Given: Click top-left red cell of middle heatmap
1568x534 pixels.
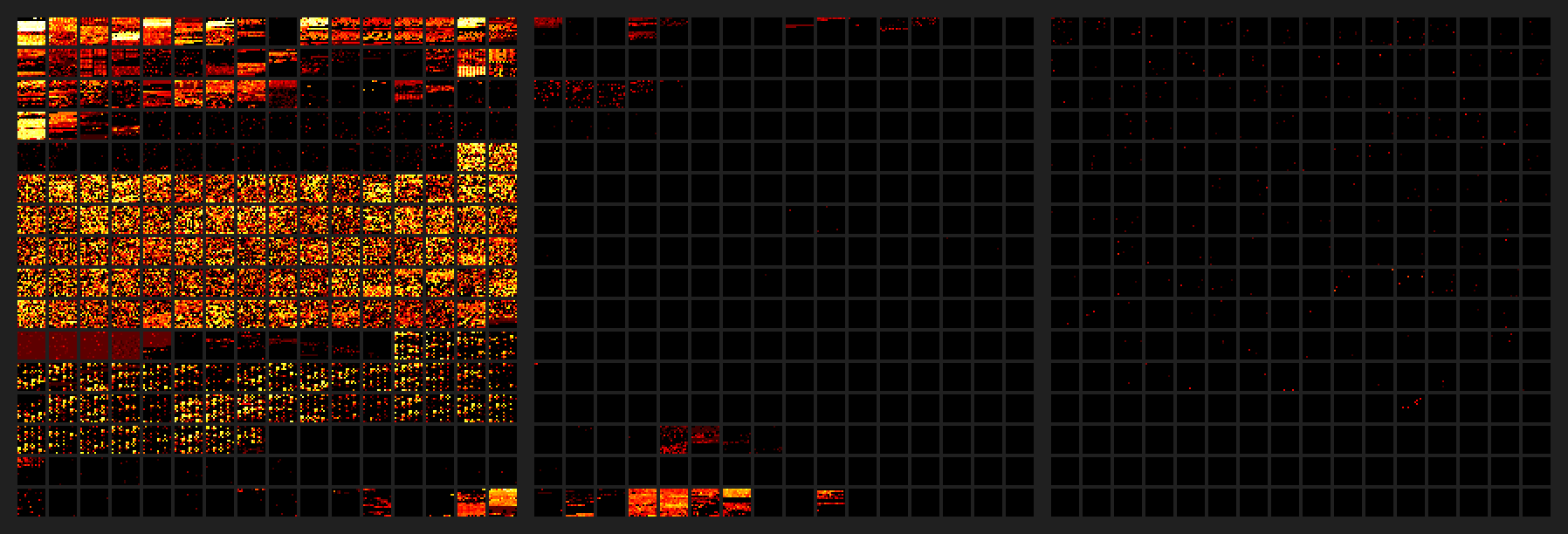Looking at the screenshot, I should (548, 31).
